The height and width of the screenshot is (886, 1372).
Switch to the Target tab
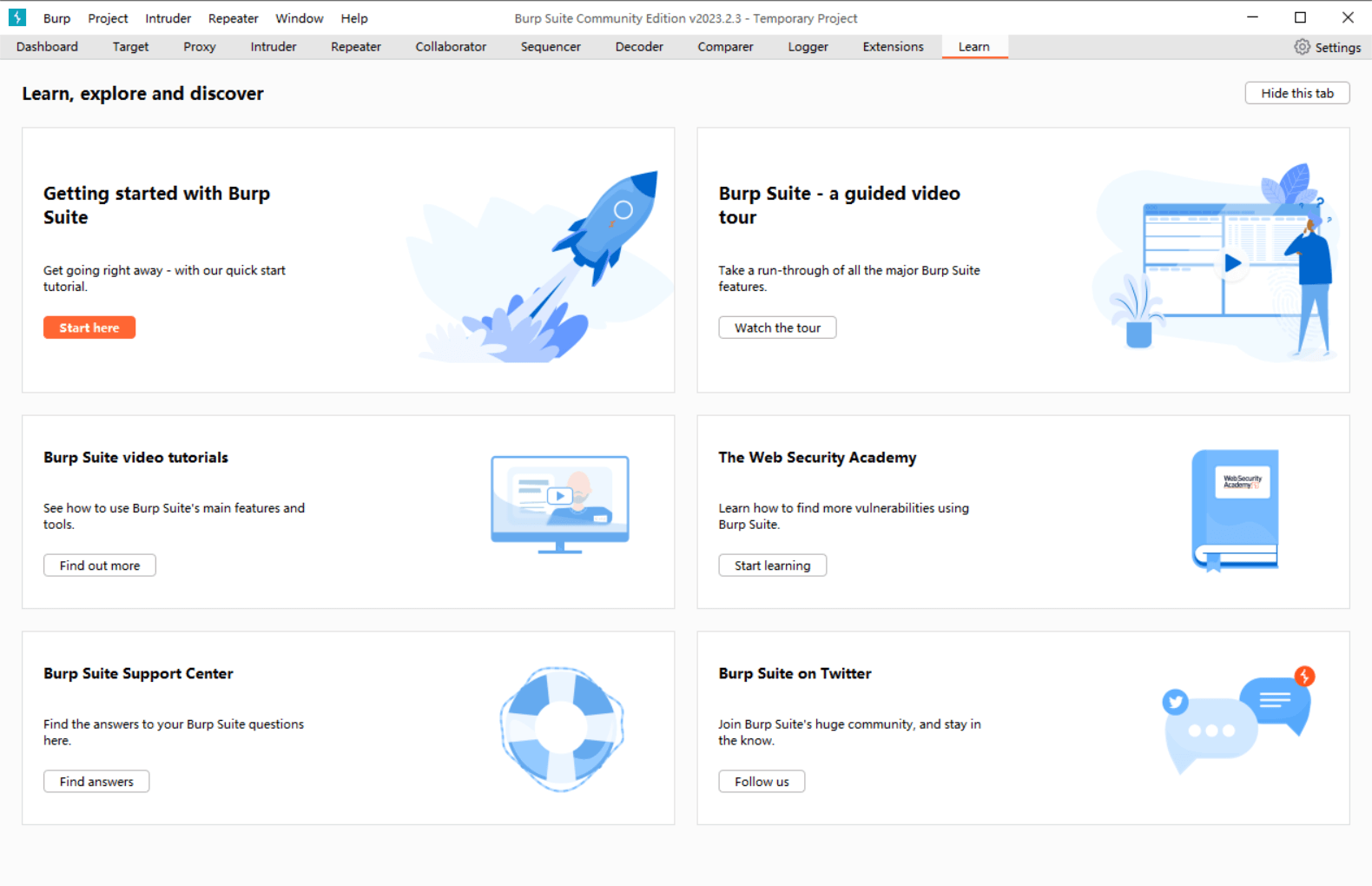(130, 47)
